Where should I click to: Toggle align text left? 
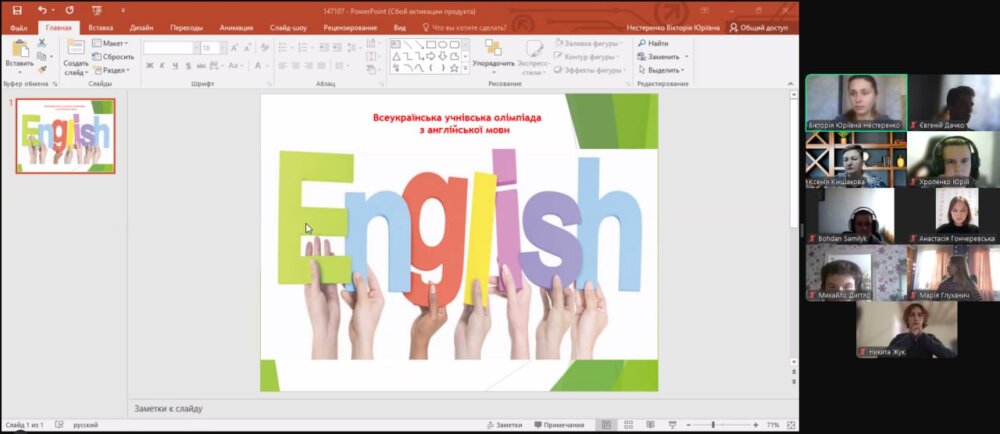point(283,66)
